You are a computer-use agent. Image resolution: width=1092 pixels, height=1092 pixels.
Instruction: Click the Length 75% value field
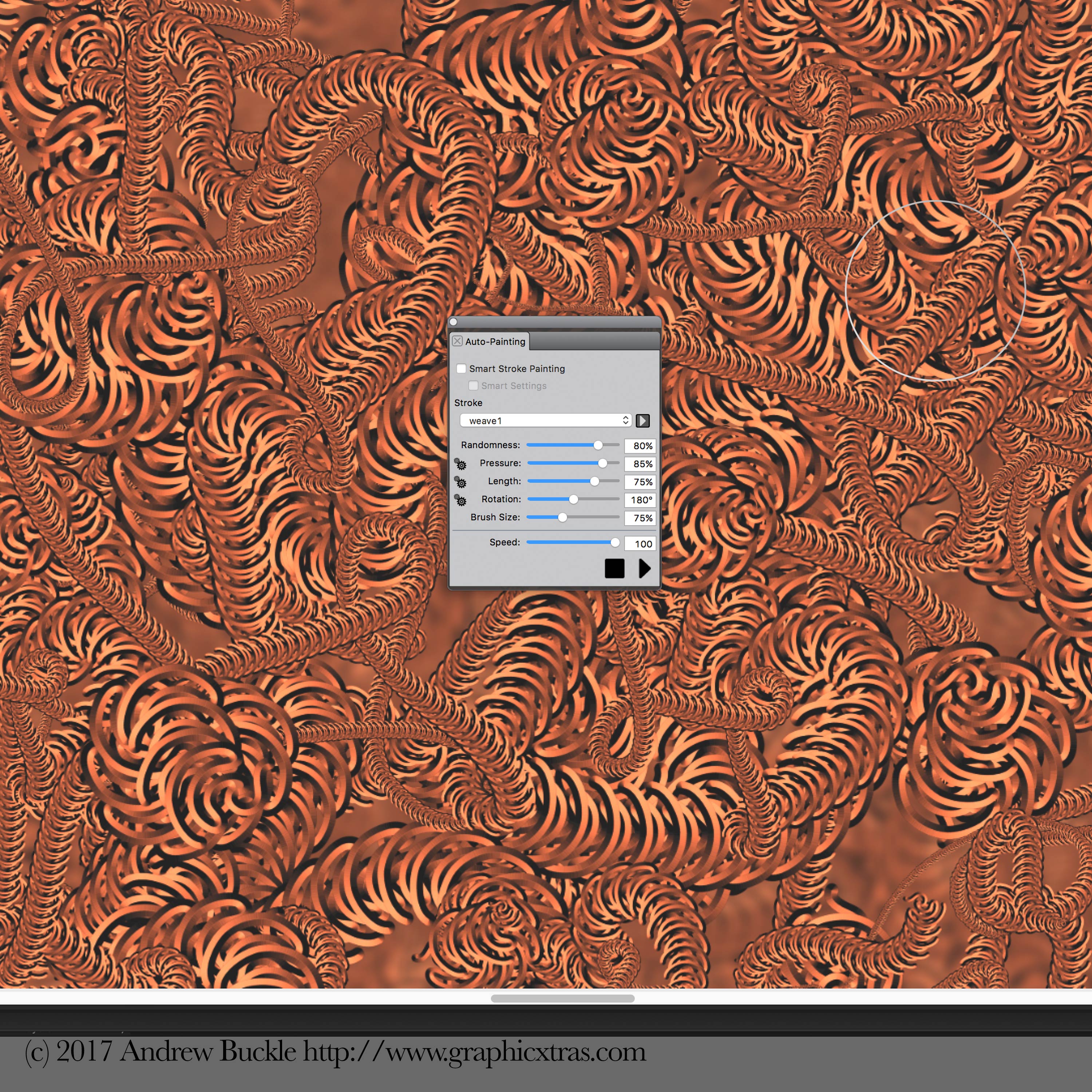click(640, 482)
